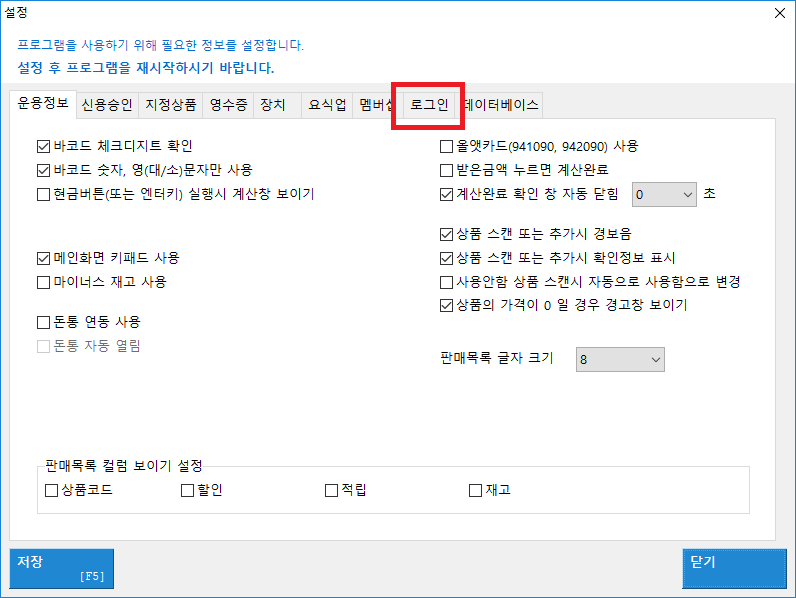Go to the 멤버십 tab
Viewport: 796px width, 598px height.
(x=376, y=105)
